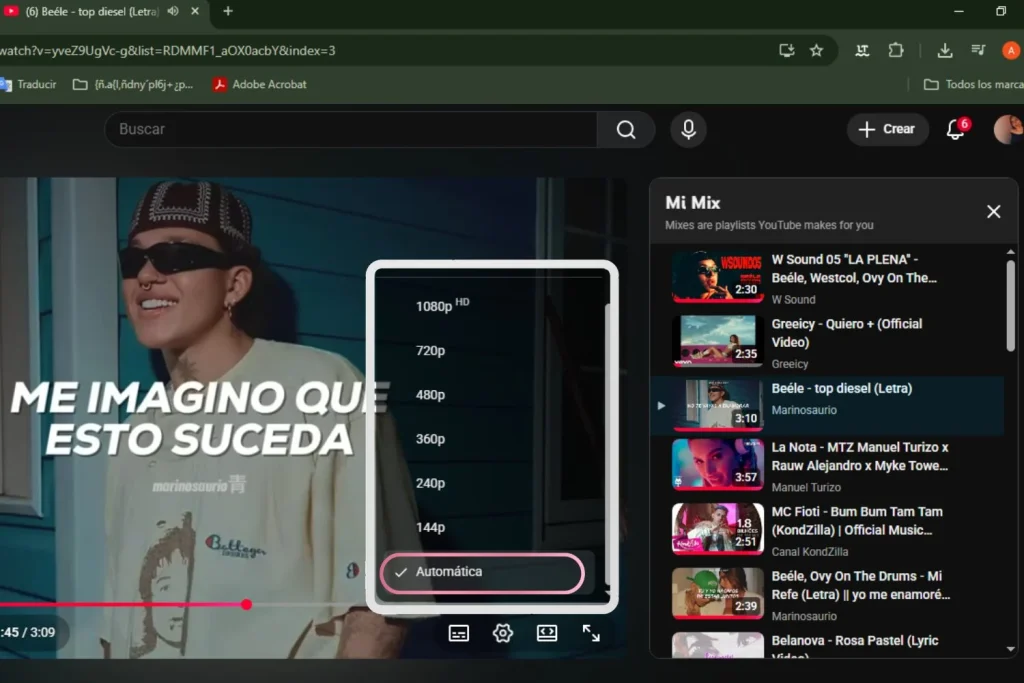The image size is (1024, 683).
Task: Close the Mi Mix playlist panel
Action: click(993, 211)
